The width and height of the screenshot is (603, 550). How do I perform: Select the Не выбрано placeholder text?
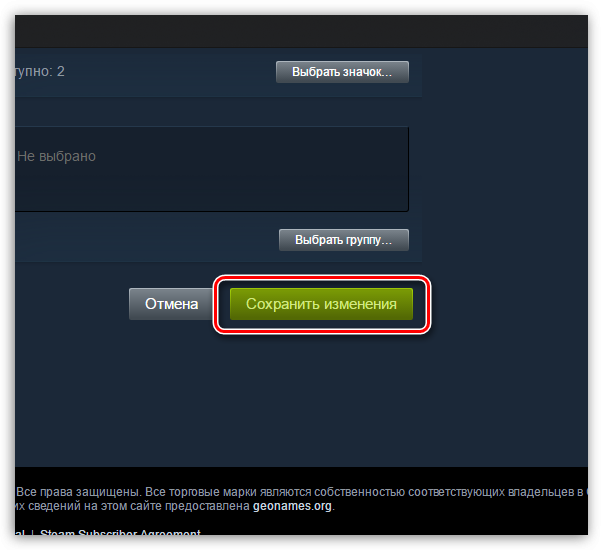point(57,157)
